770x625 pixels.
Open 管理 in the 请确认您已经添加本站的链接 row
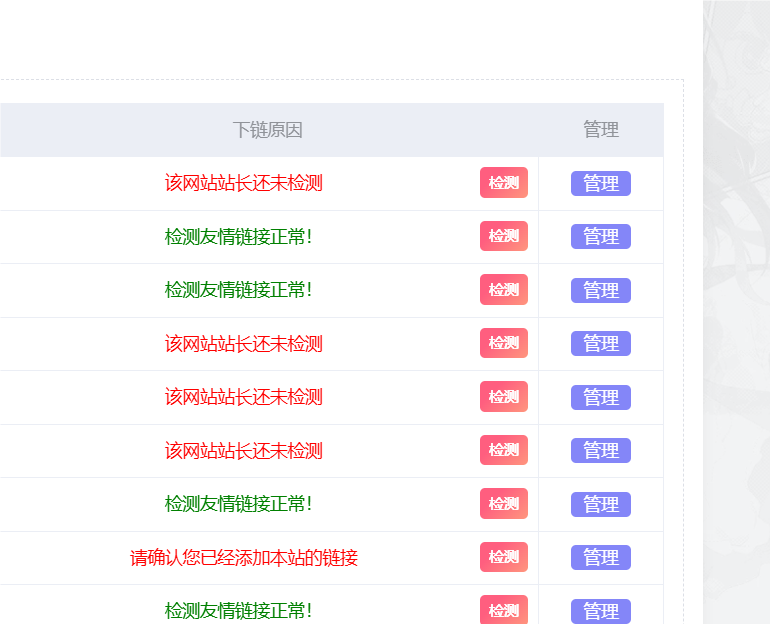point(601,558)
